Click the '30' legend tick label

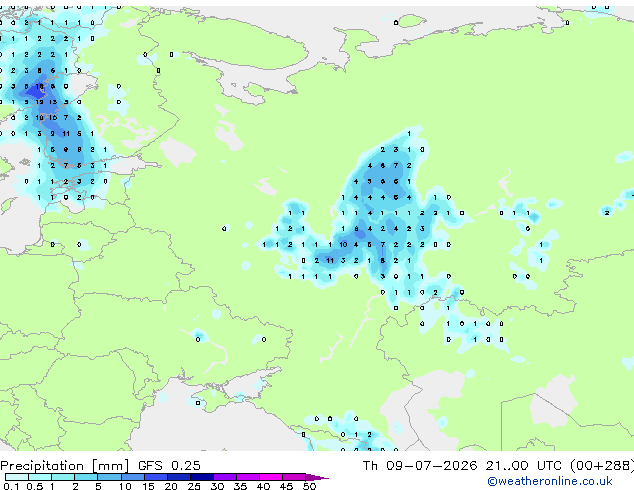[218, 486]
